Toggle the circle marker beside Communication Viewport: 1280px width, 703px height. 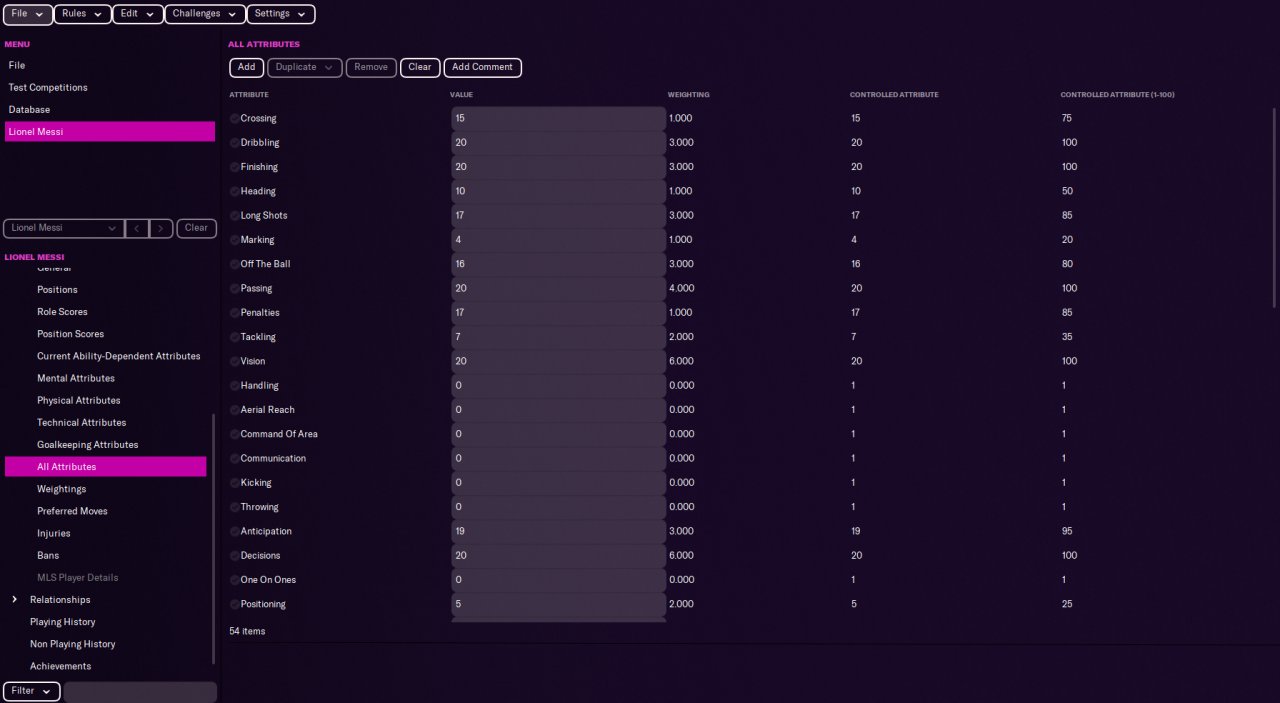click(235, 459)
